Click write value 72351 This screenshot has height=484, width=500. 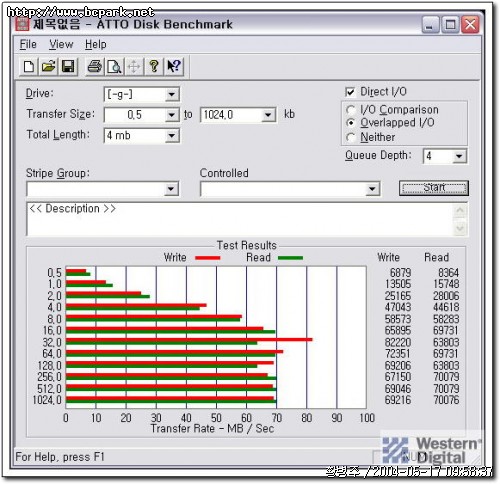click(x=398, y=353)
